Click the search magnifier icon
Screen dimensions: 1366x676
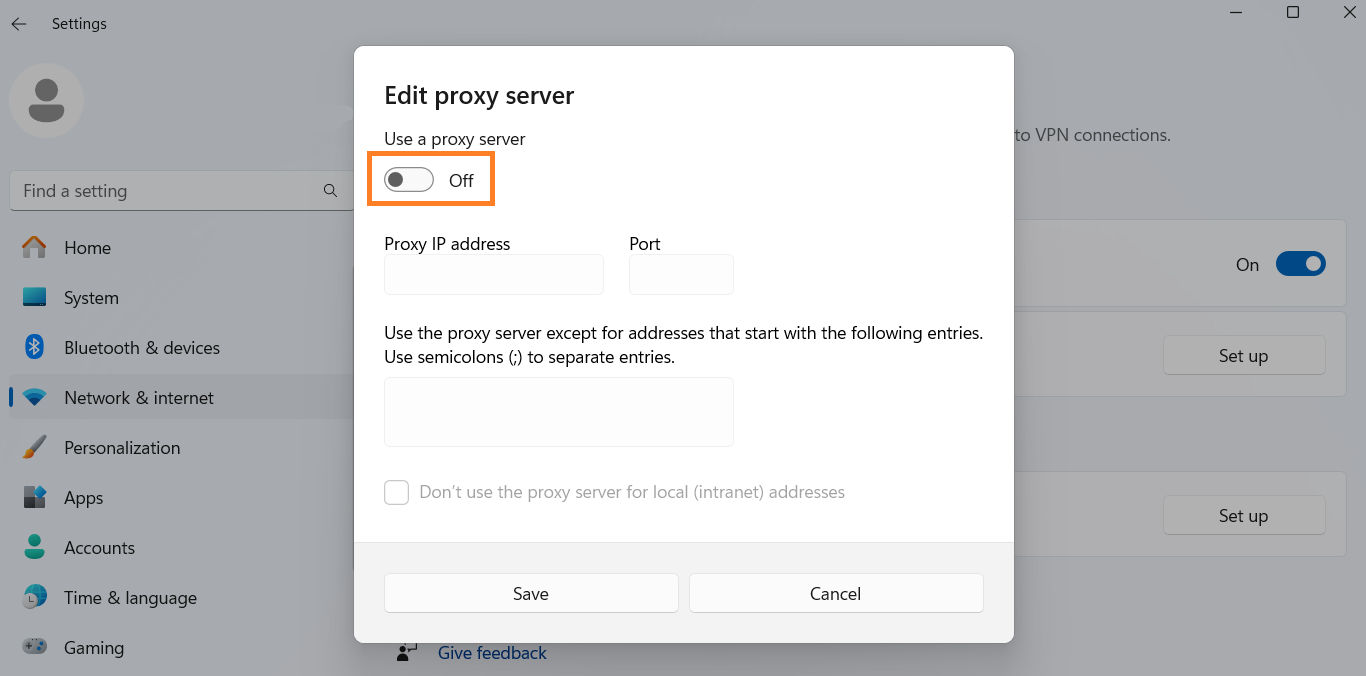point(330,190)
